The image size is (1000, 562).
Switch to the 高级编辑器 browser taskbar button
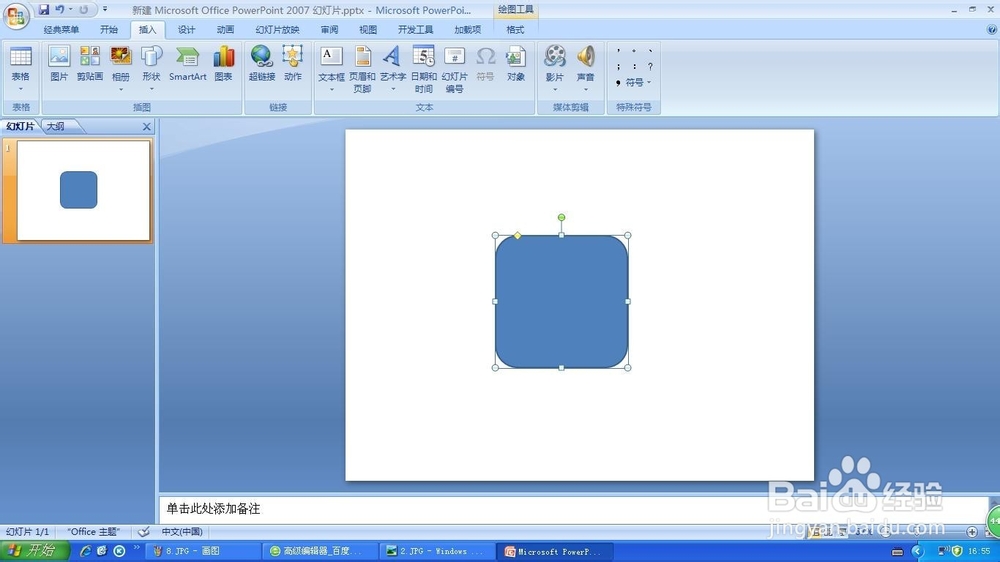point(321,551)
